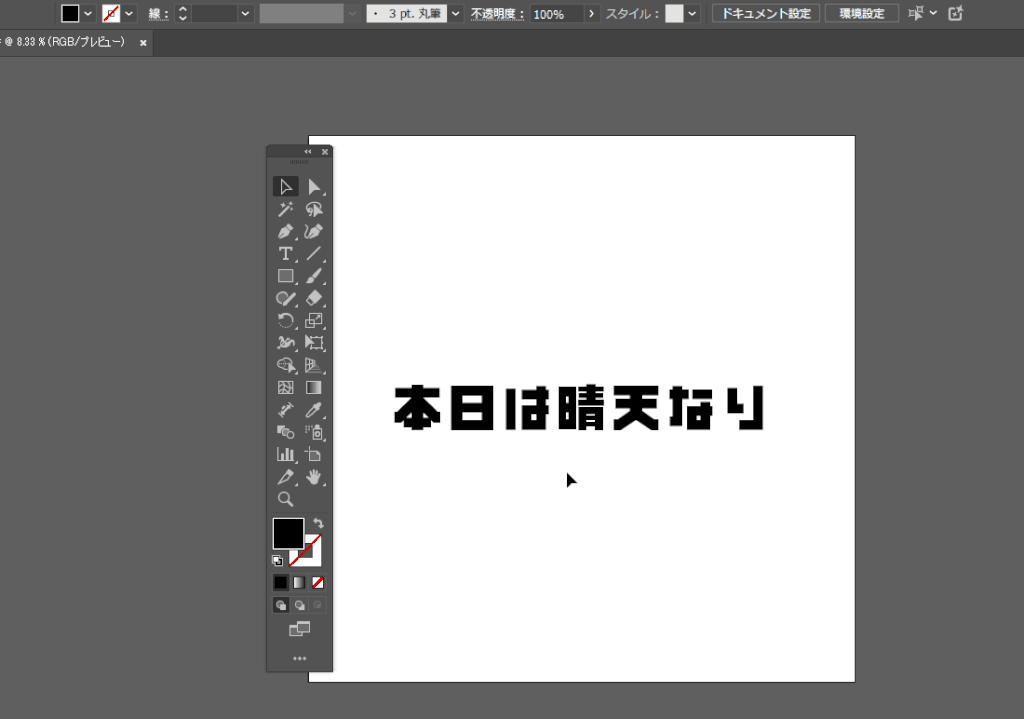Enable Draw Normal mode

(281, 605)
